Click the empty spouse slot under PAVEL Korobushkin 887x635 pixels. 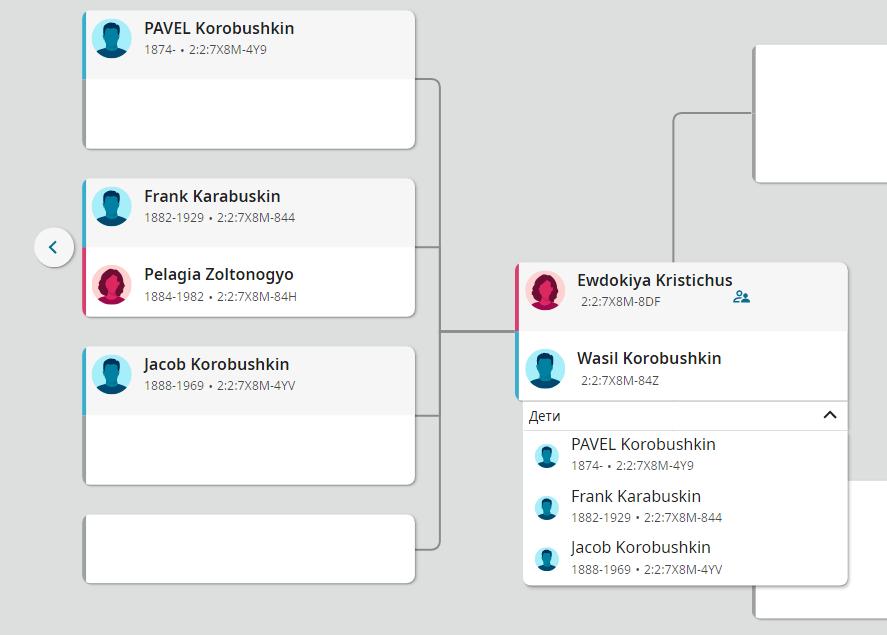249,114
